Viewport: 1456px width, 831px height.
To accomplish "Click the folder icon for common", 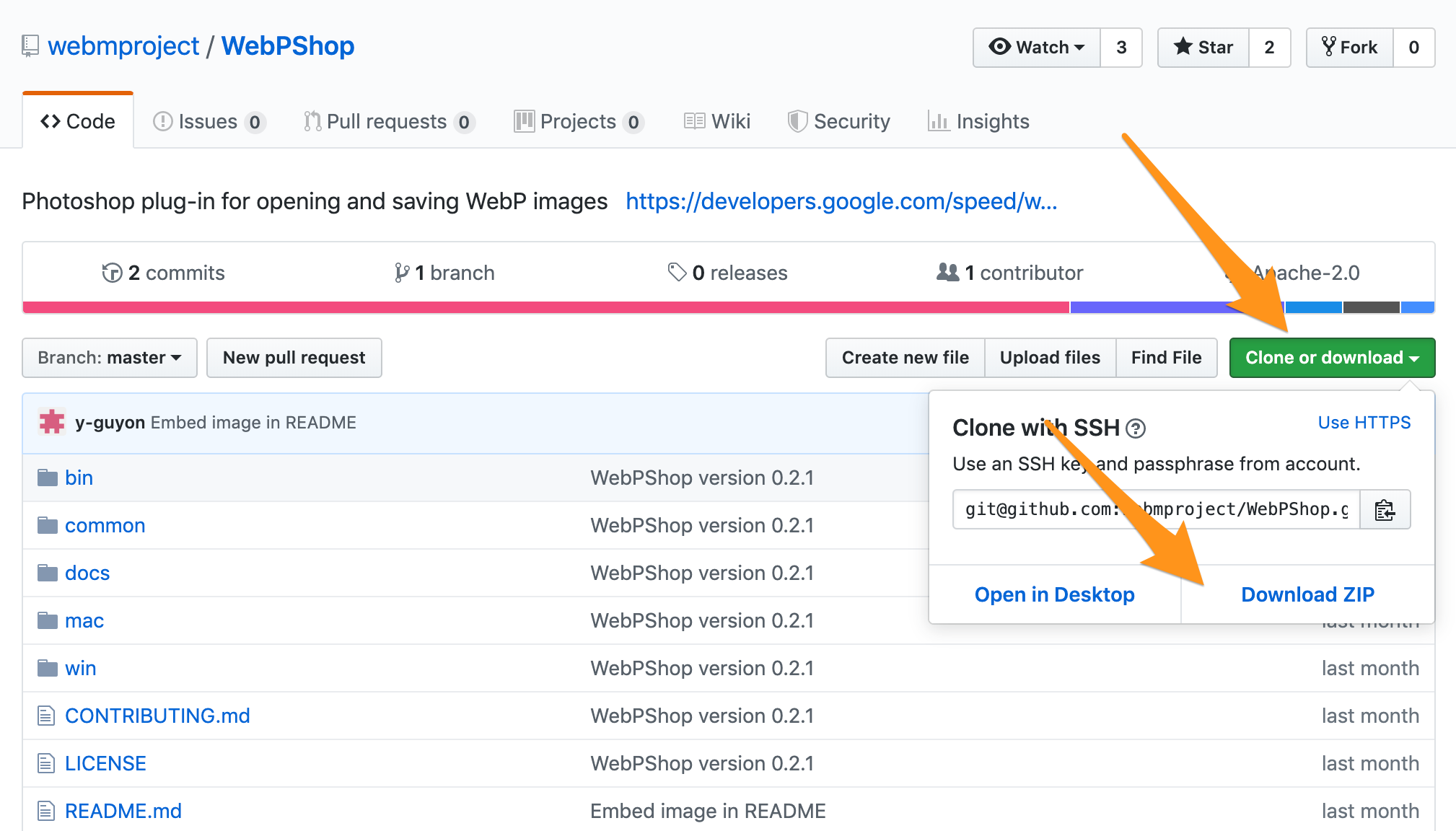I will 48,525.
